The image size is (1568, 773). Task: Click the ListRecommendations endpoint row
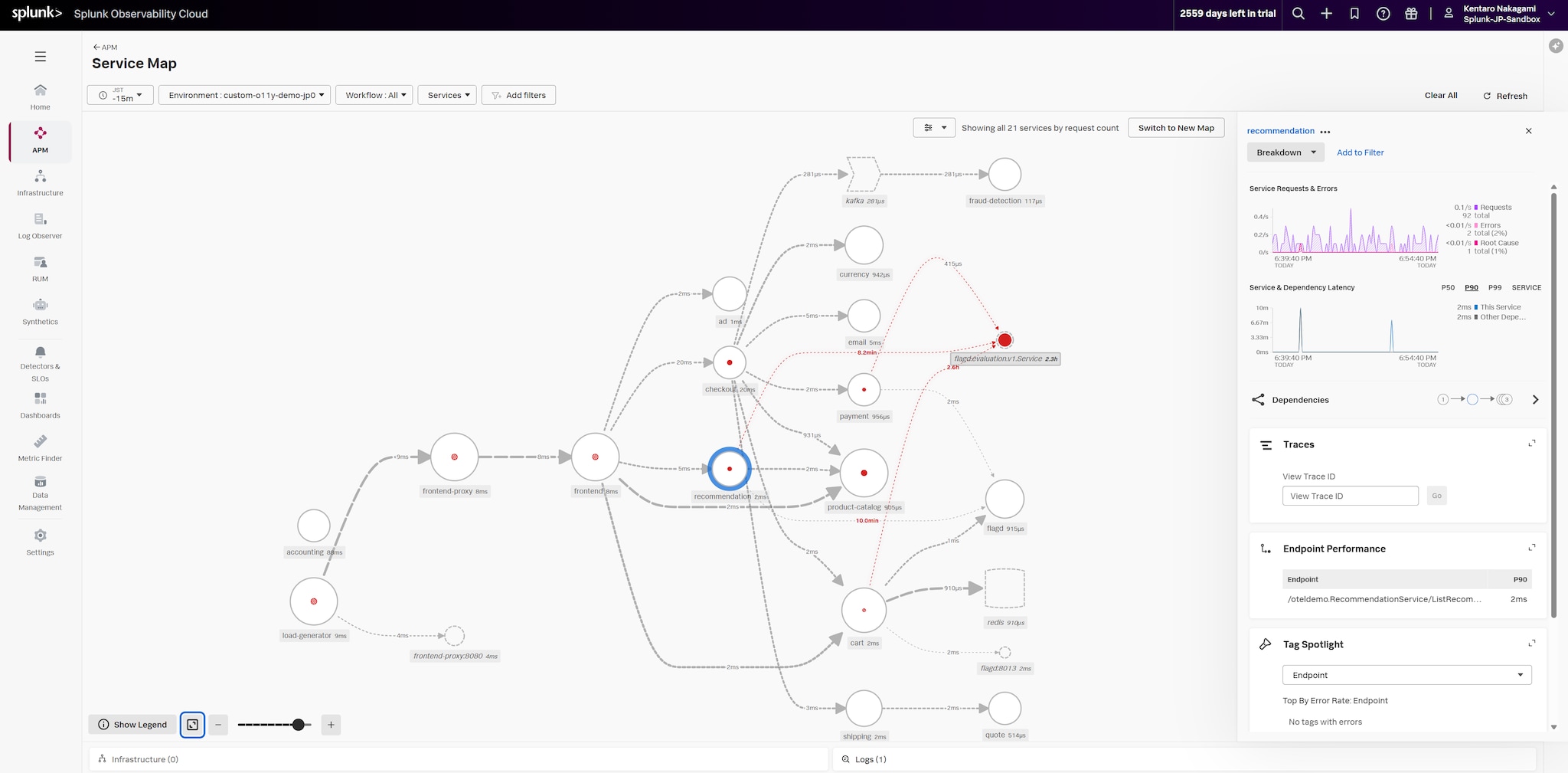[x=1407, y=599]
